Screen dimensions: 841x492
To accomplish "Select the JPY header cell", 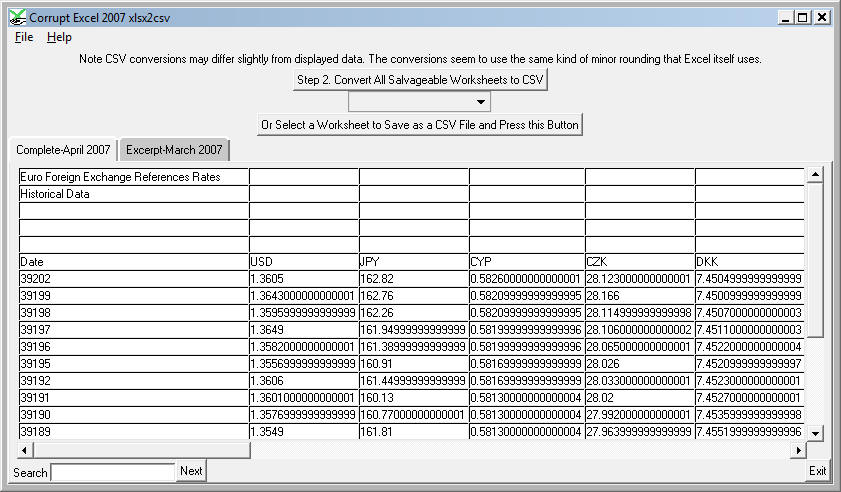I will point(414,262).
